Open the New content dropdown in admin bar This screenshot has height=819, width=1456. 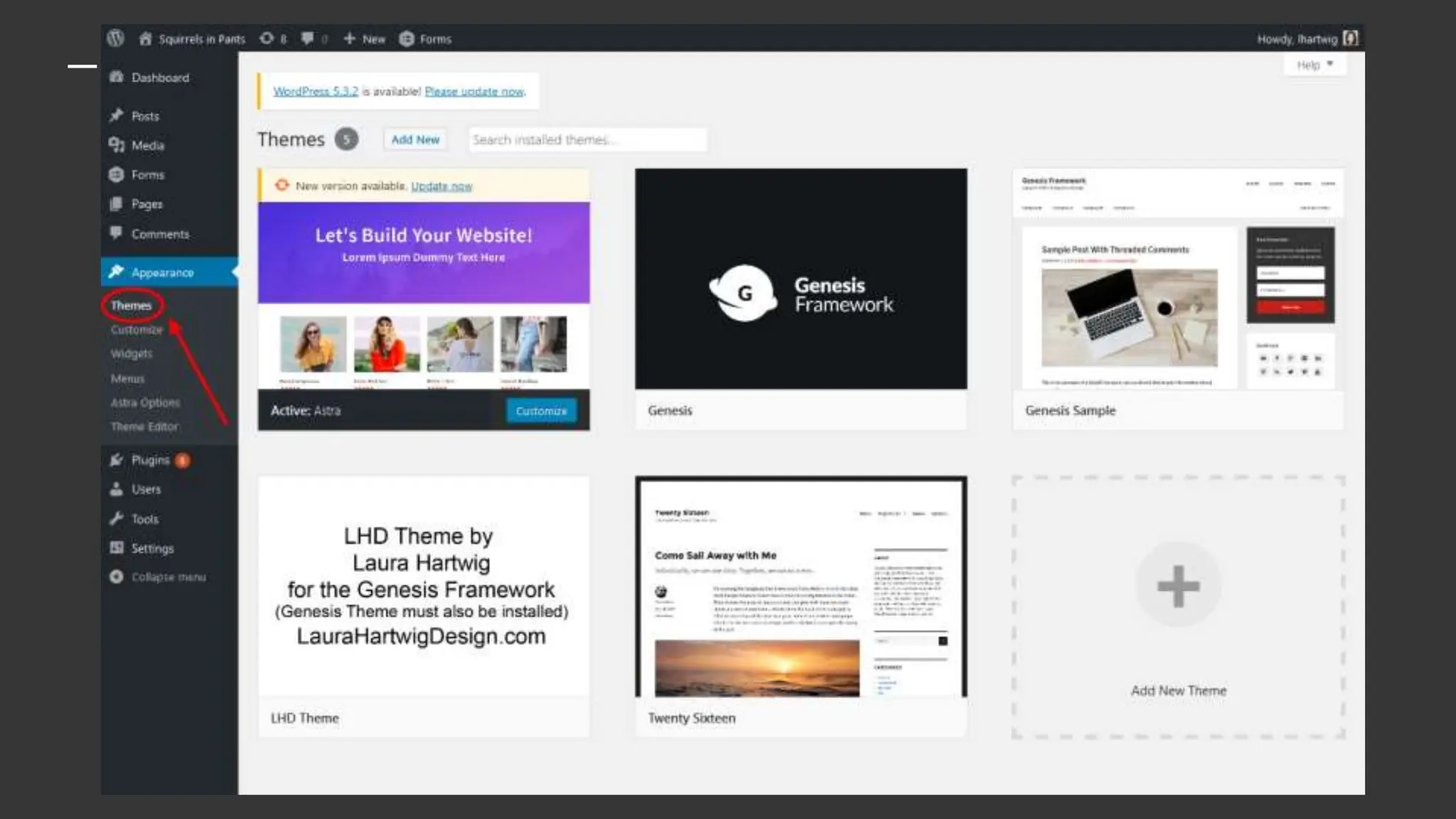[365, 38]
